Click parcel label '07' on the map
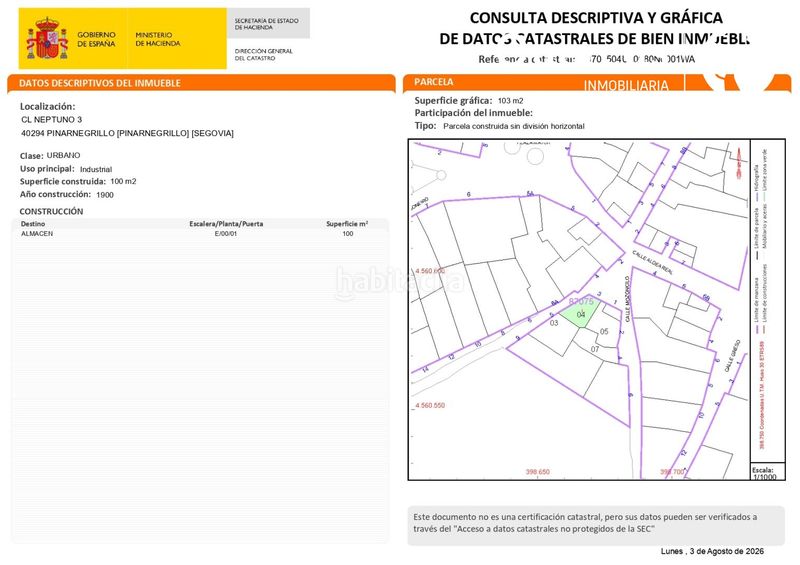The height and width of the screenshot is (565, 800). [x=595, y=350]
